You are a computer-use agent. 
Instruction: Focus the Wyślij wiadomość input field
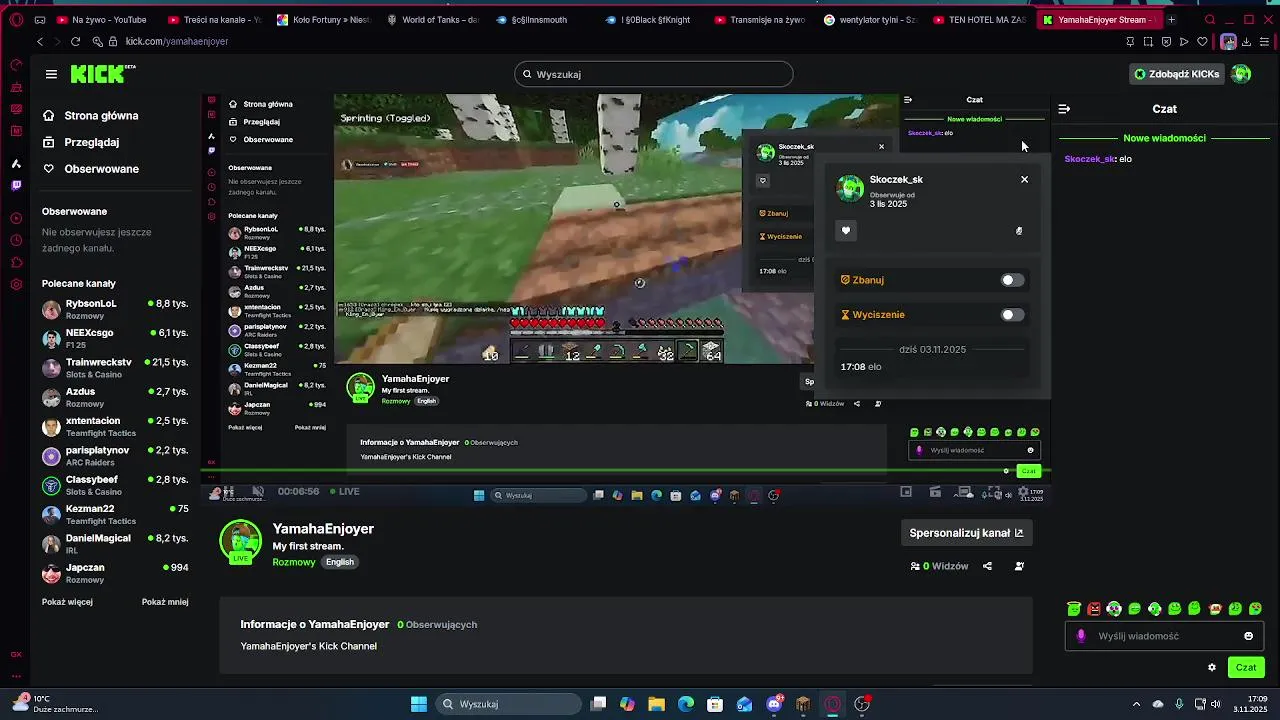click(1164, 636)
